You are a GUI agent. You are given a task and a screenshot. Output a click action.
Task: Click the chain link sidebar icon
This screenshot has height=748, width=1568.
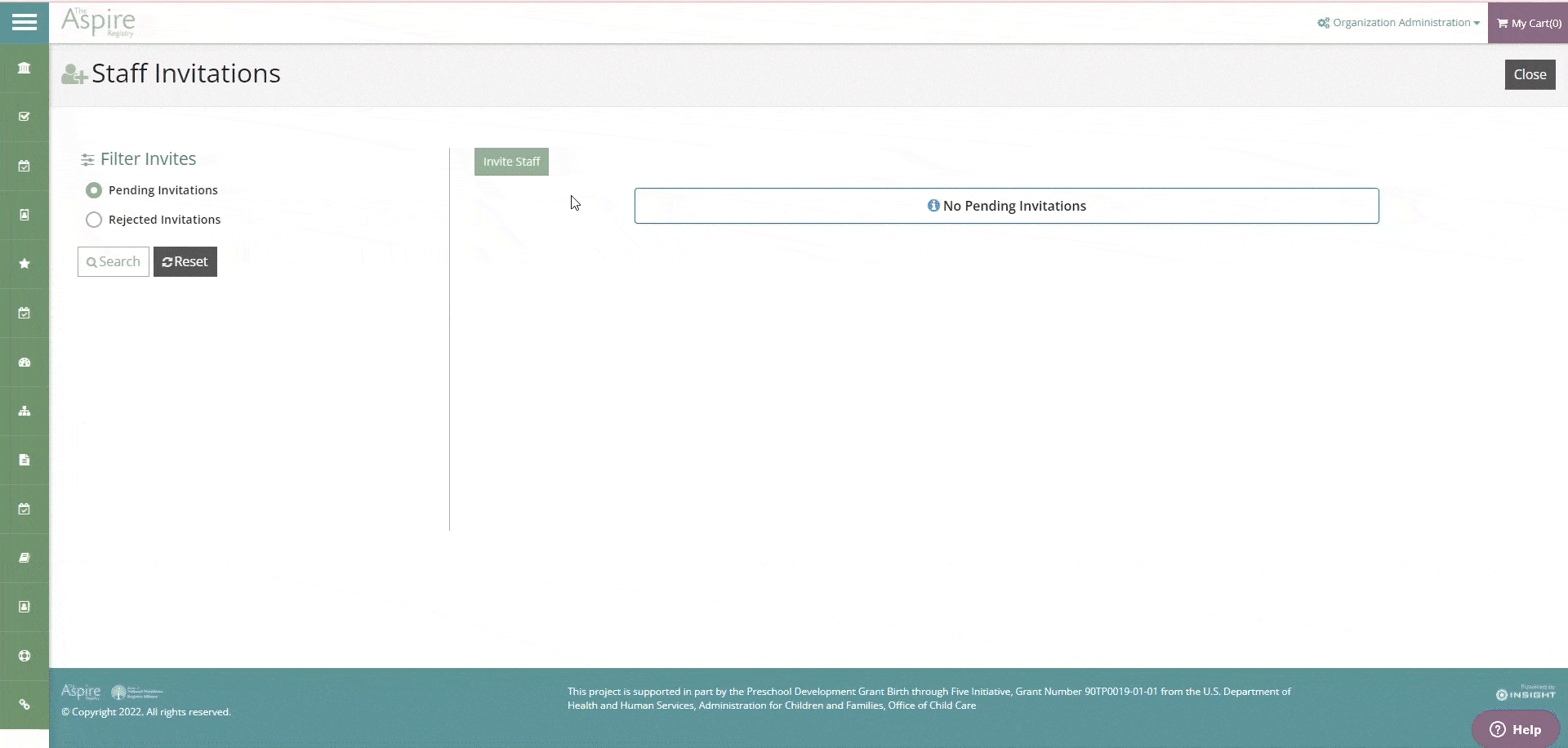(24, 705)
